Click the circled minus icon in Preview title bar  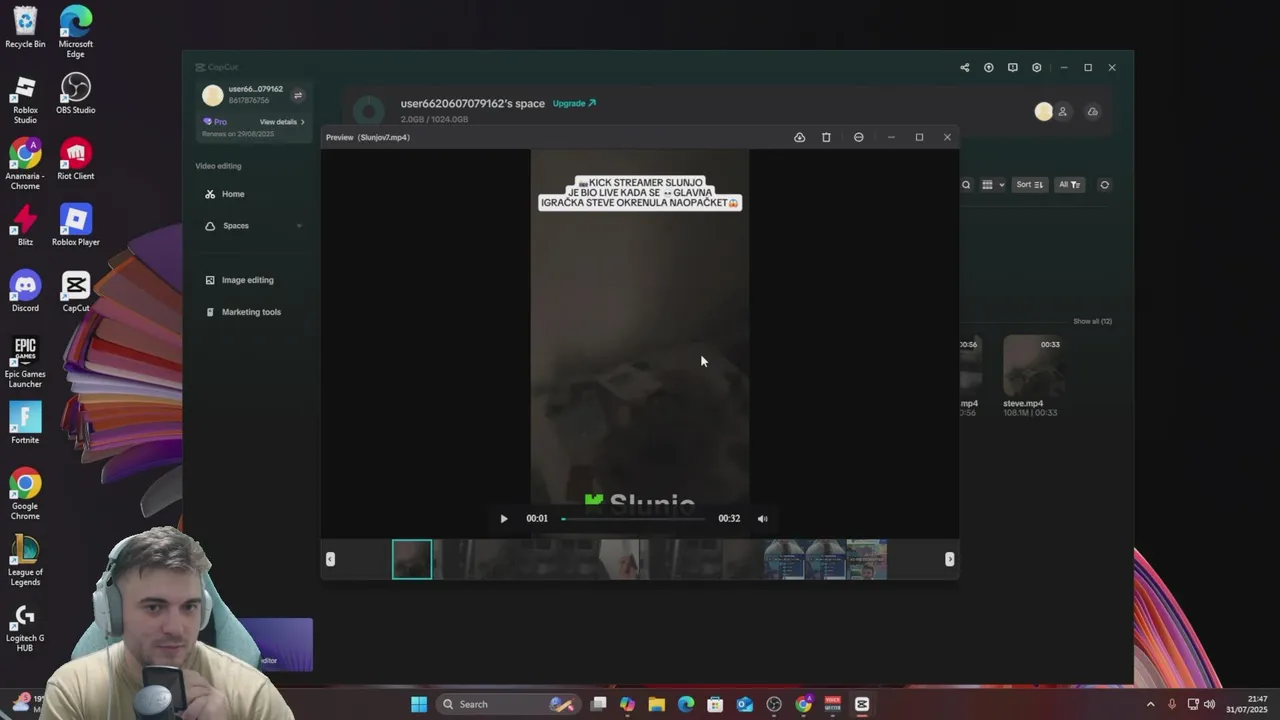click(x=858, y=137)
